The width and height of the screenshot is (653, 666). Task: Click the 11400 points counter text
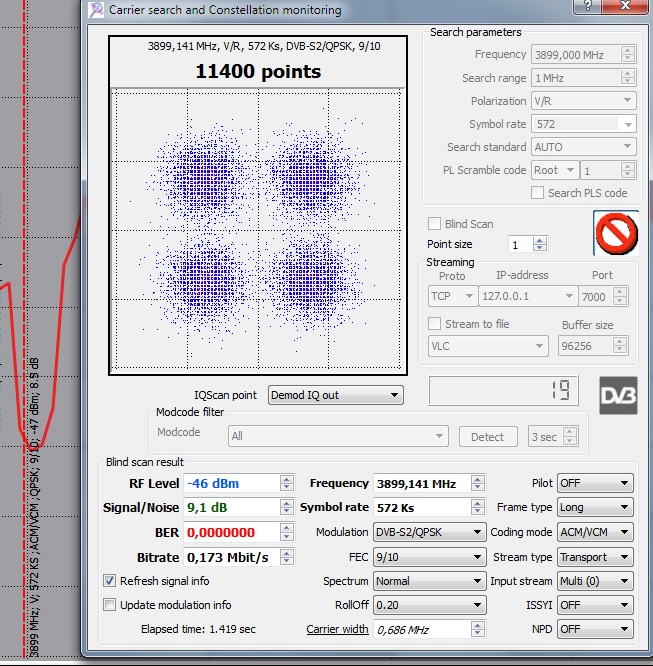[258, 71]
